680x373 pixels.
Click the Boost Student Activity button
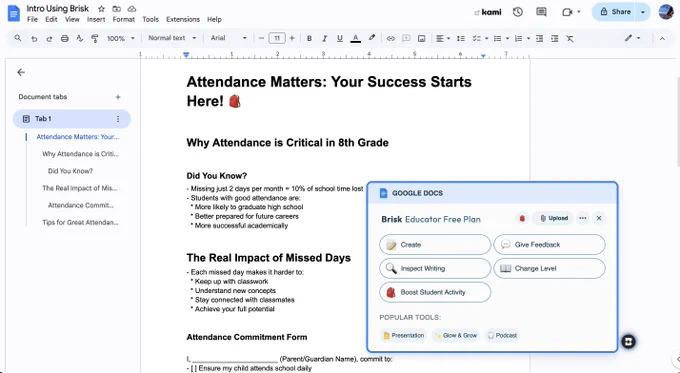(x=435, y=292)
